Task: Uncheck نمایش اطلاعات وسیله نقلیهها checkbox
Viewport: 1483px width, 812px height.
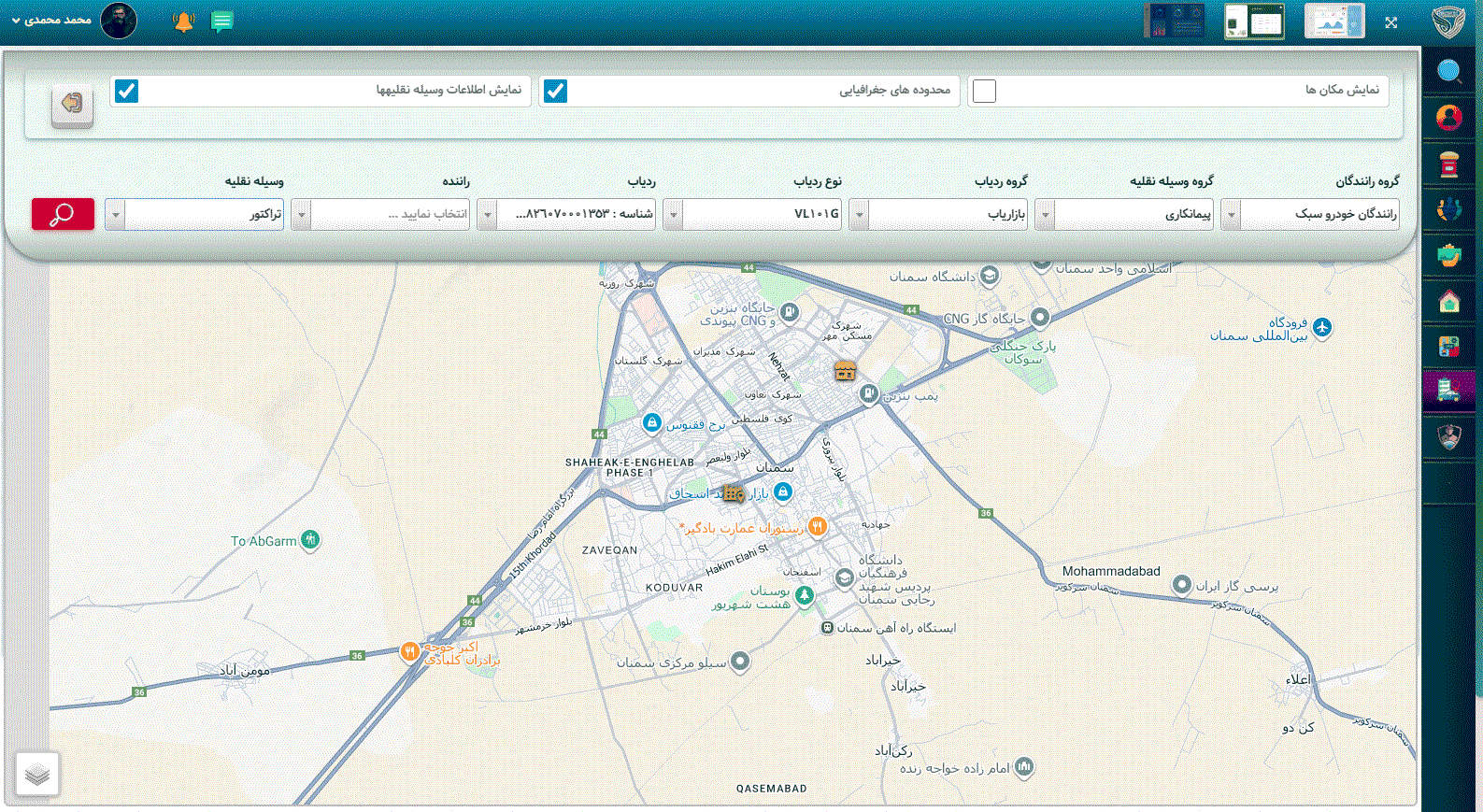Action: tap(126, 91)
